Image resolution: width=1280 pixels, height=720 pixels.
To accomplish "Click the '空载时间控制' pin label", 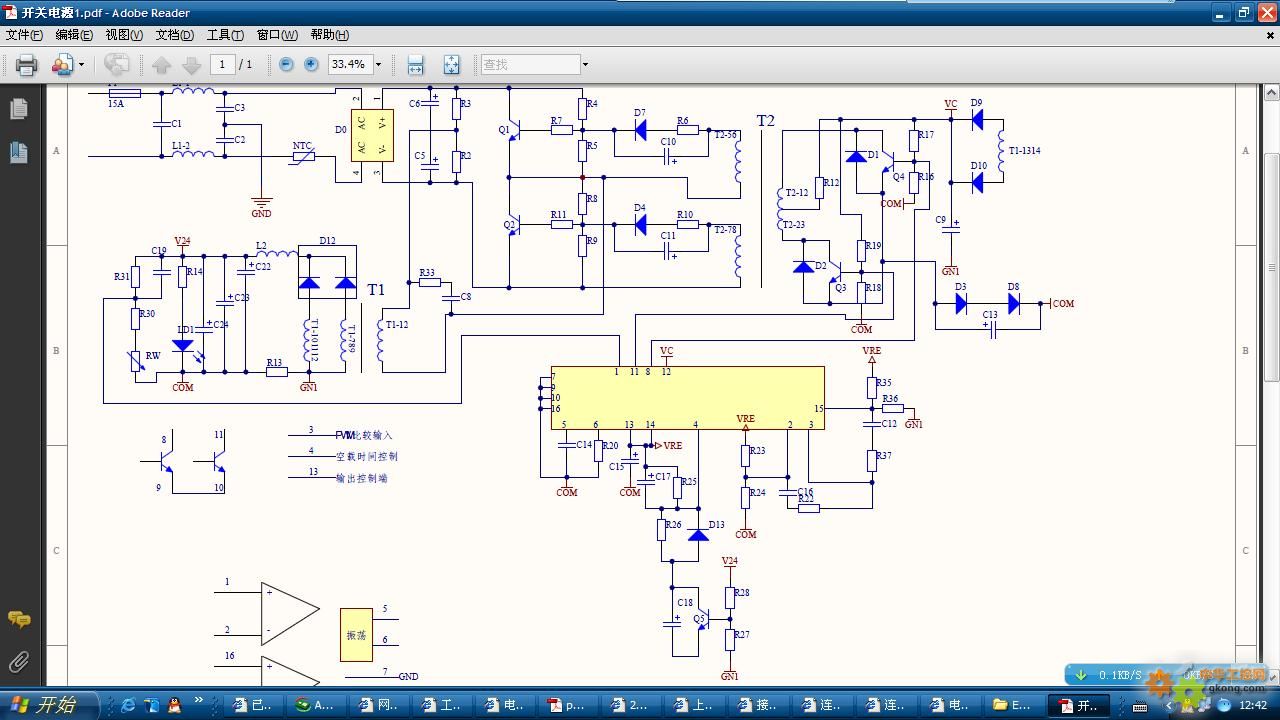I will click(366, 456).
